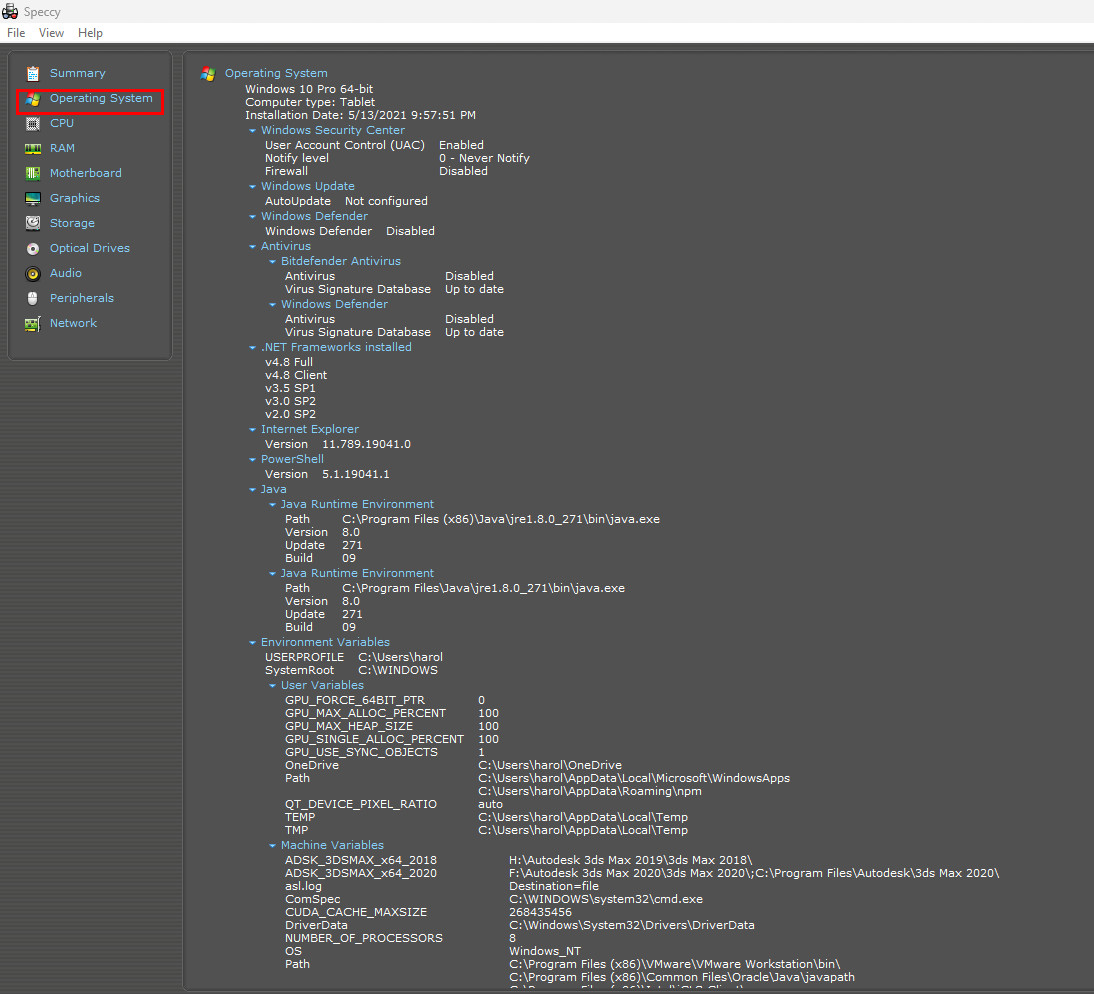Select the Audio speaker icon
Screen dimensions: 1094x994
[x=33, y=273]
